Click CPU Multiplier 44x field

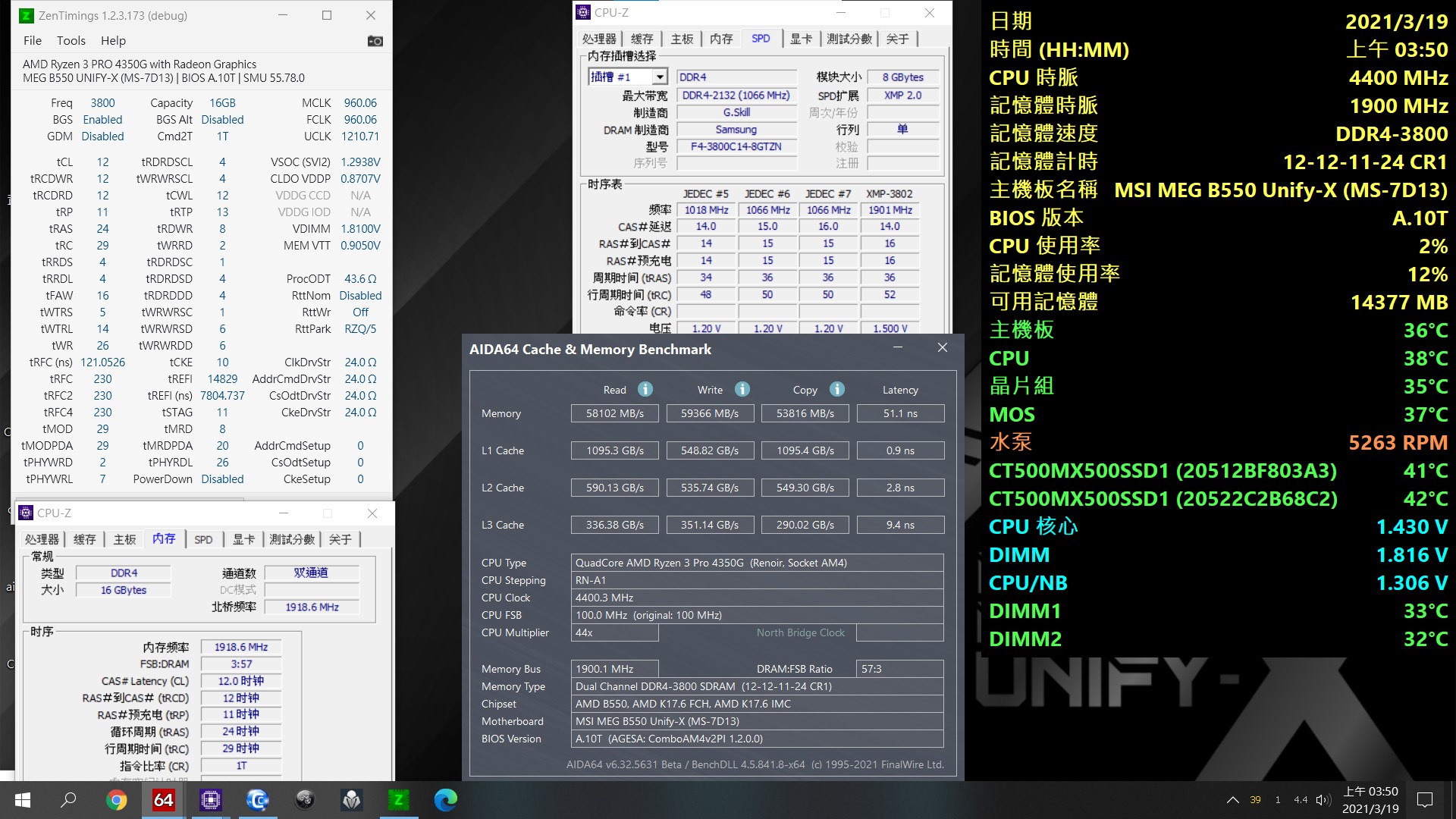[614, 632]
